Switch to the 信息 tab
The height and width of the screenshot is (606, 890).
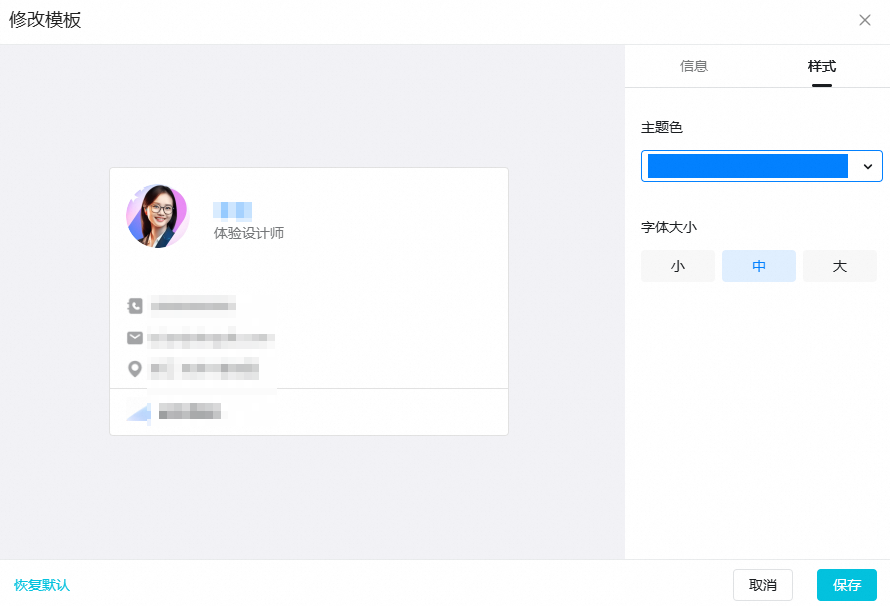694,66
